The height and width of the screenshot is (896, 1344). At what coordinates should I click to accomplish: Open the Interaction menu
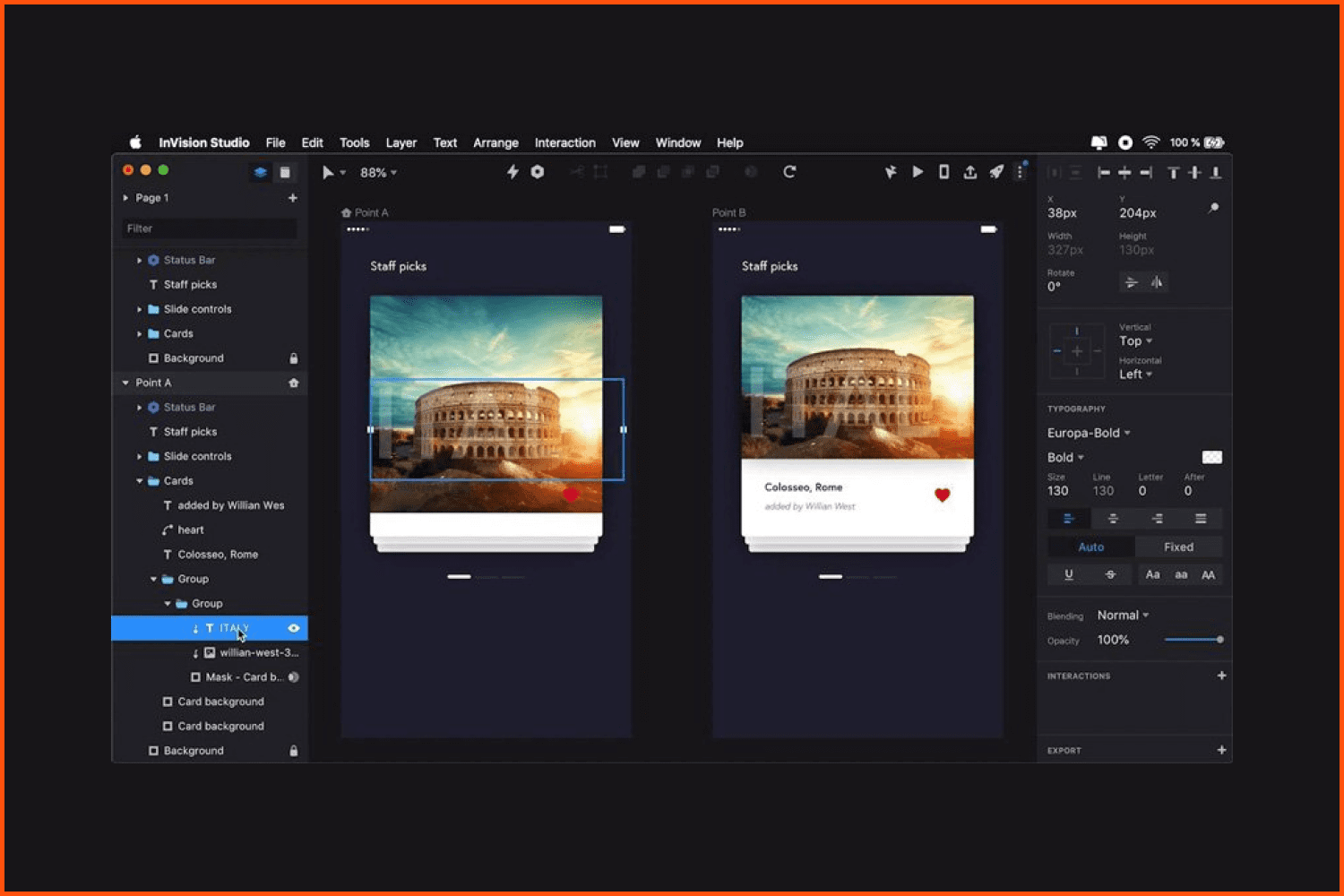[x=564, y=142]
